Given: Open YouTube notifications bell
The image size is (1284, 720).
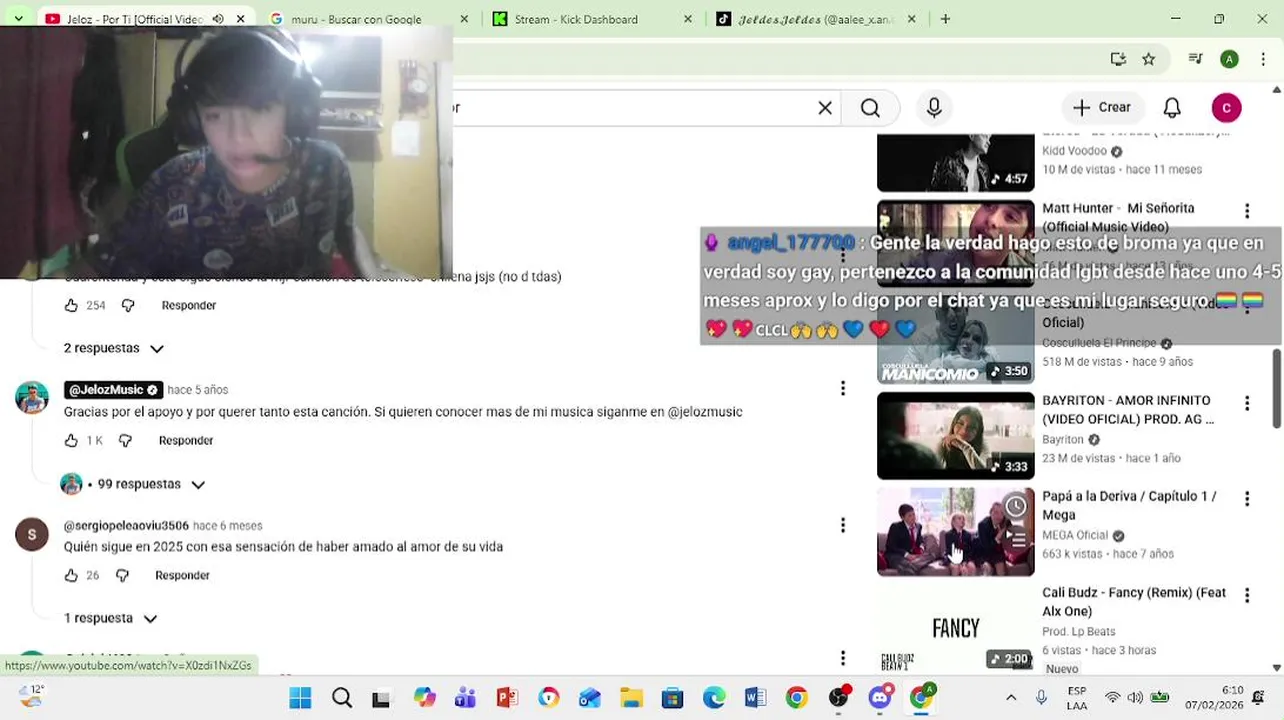Looking at the screenshot, I should [x=1172, y=108].
